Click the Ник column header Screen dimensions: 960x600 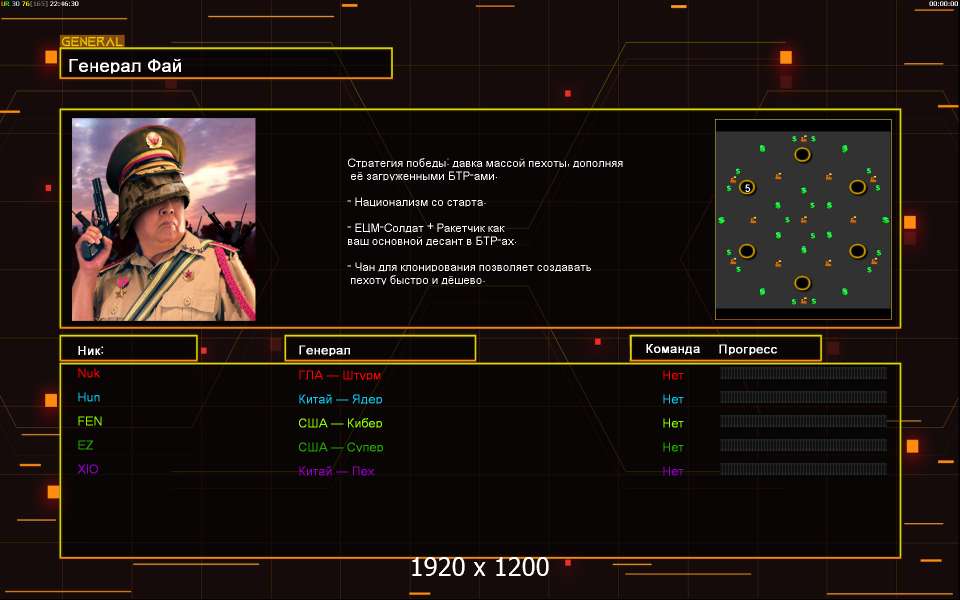[x=128, y=349]
